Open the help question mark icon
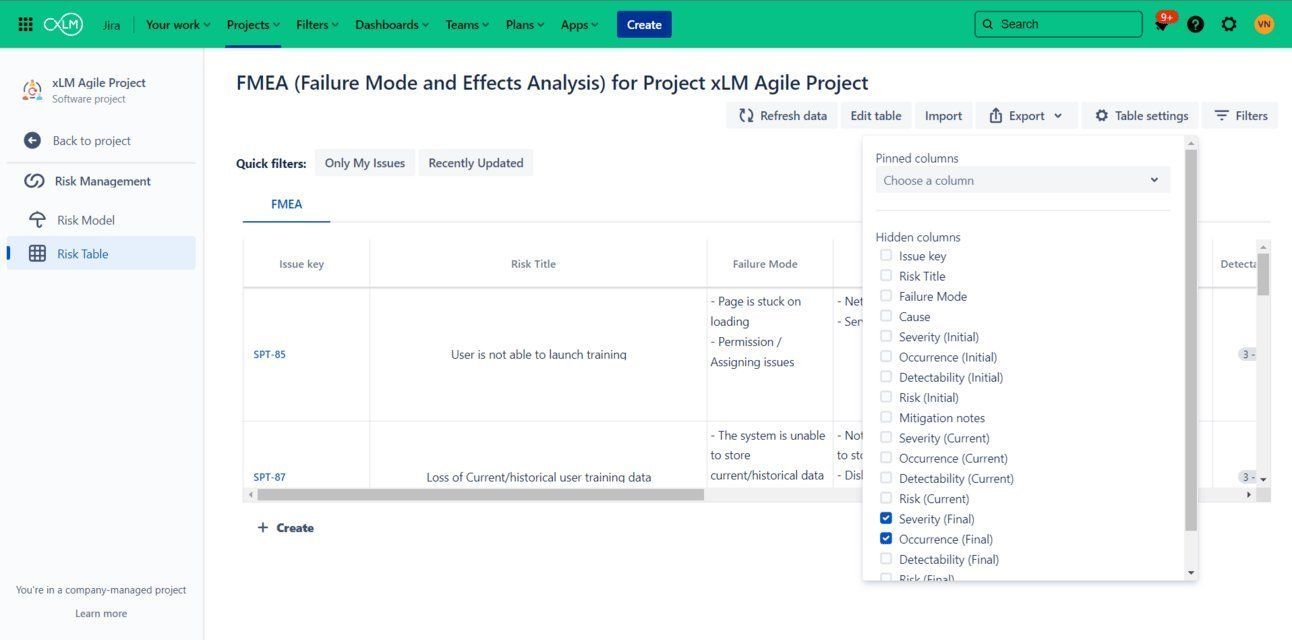Screen dimensions: 1292x640 [1195, 24]
